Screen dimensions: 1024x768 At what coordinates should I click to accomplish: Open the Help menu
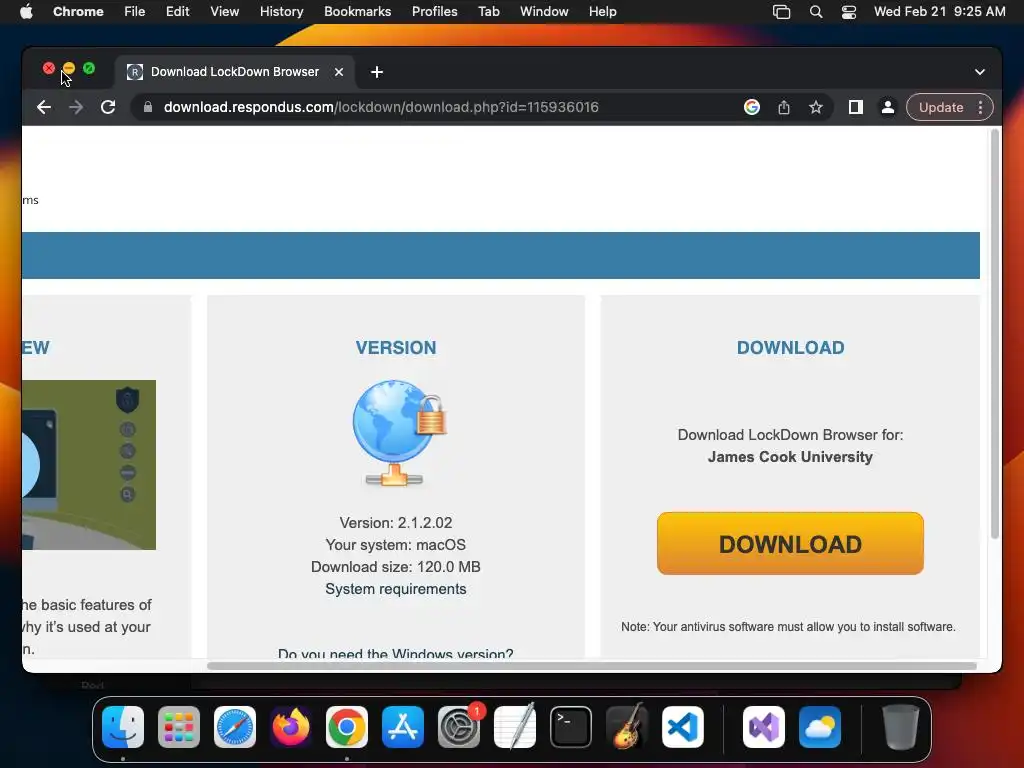coord(602,12)
